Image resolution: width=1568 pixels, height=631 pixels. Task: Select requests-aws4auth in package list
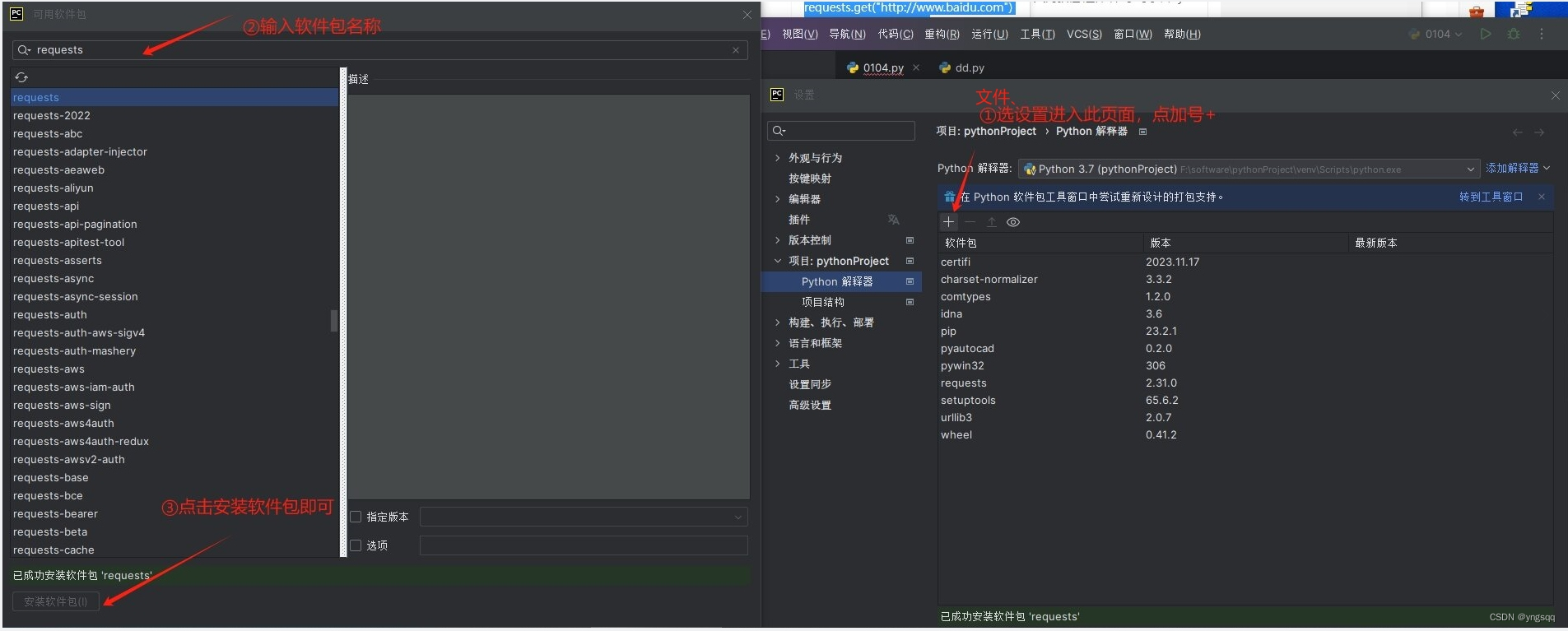click(x=174, y=424)
